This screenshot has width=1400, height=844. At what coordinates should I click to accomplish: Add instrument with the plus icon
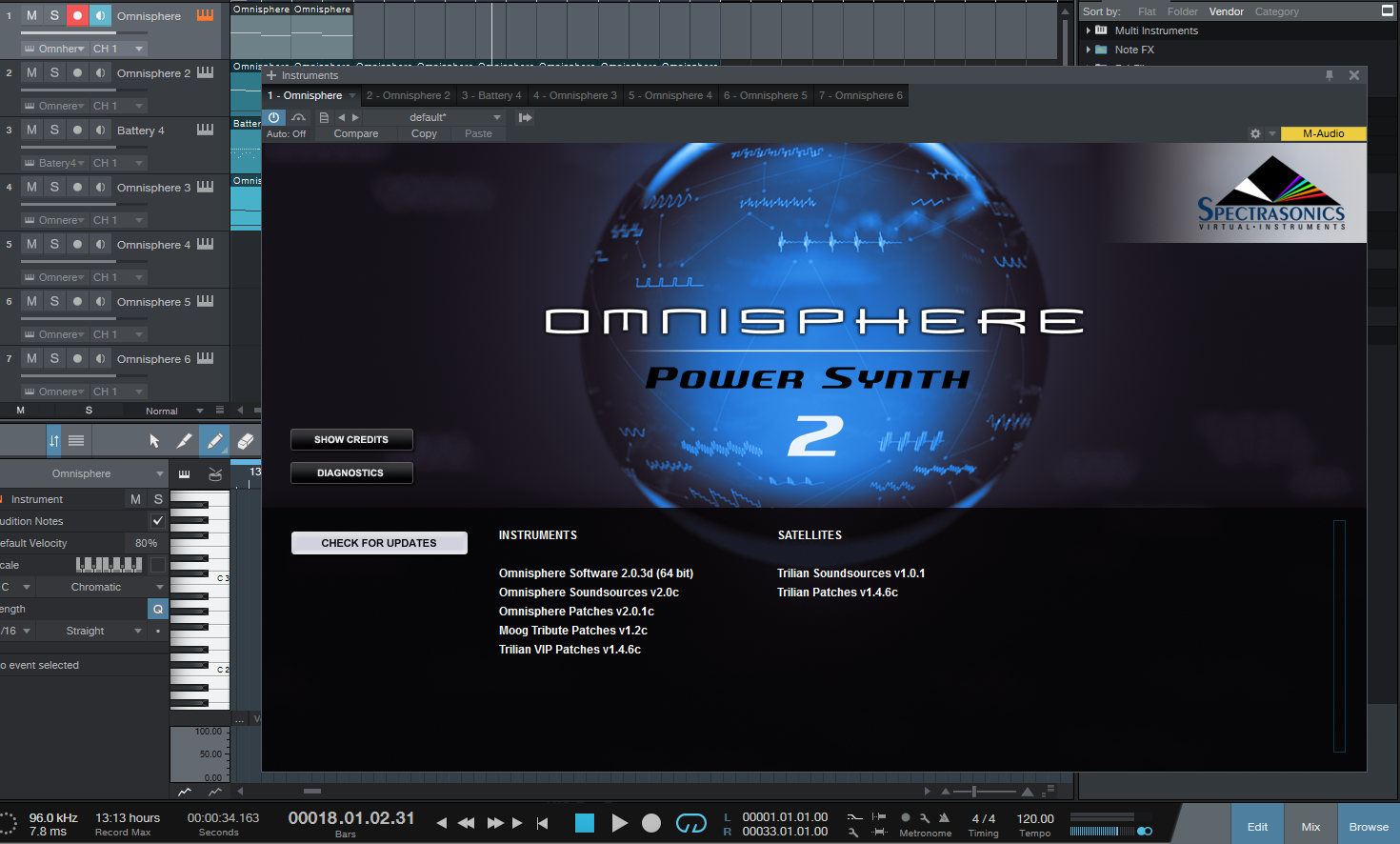(x=271, y=75)
